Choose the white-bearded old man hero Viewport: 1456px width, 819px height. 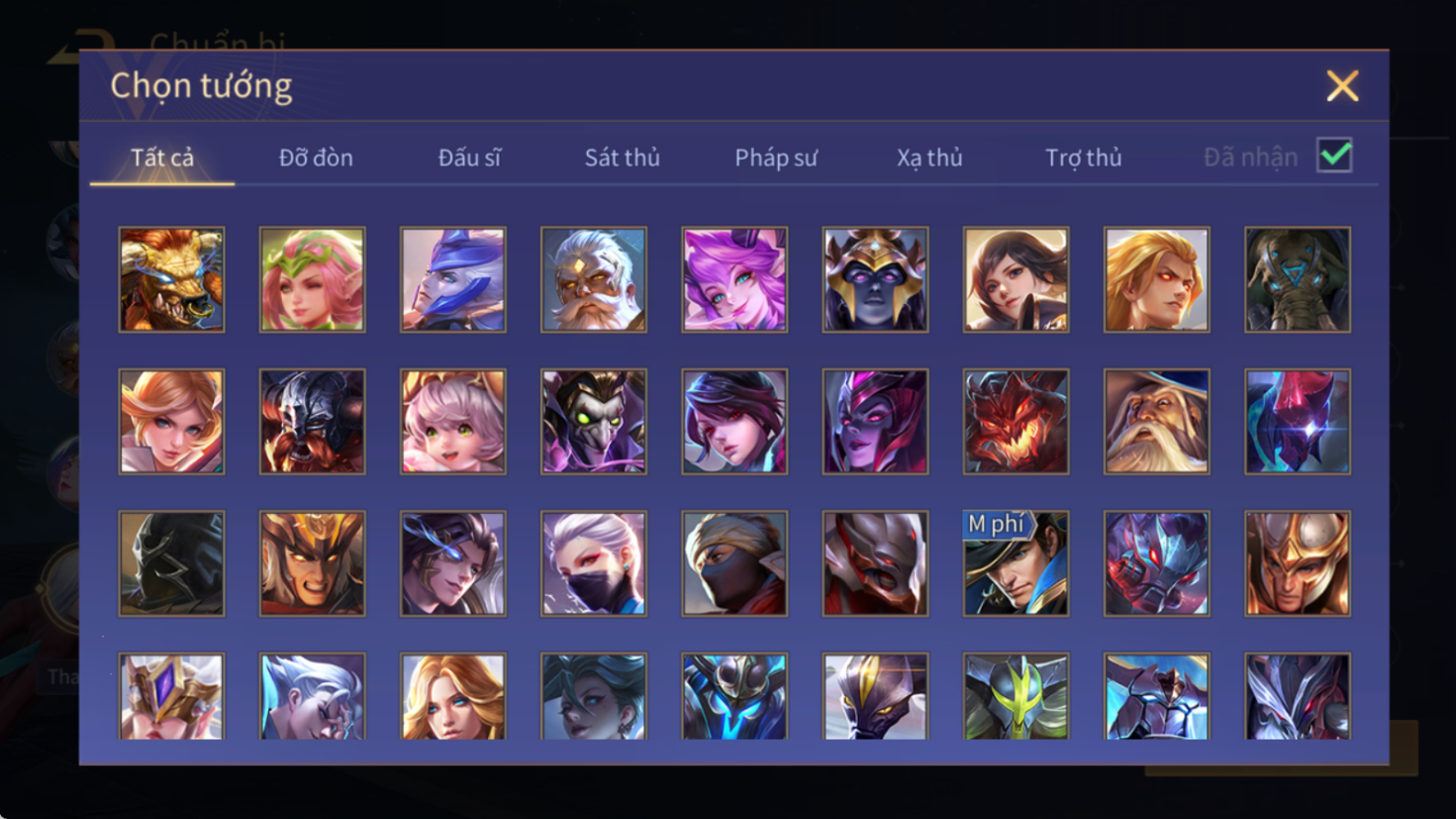pyautogui.click(x=594, y=279)
